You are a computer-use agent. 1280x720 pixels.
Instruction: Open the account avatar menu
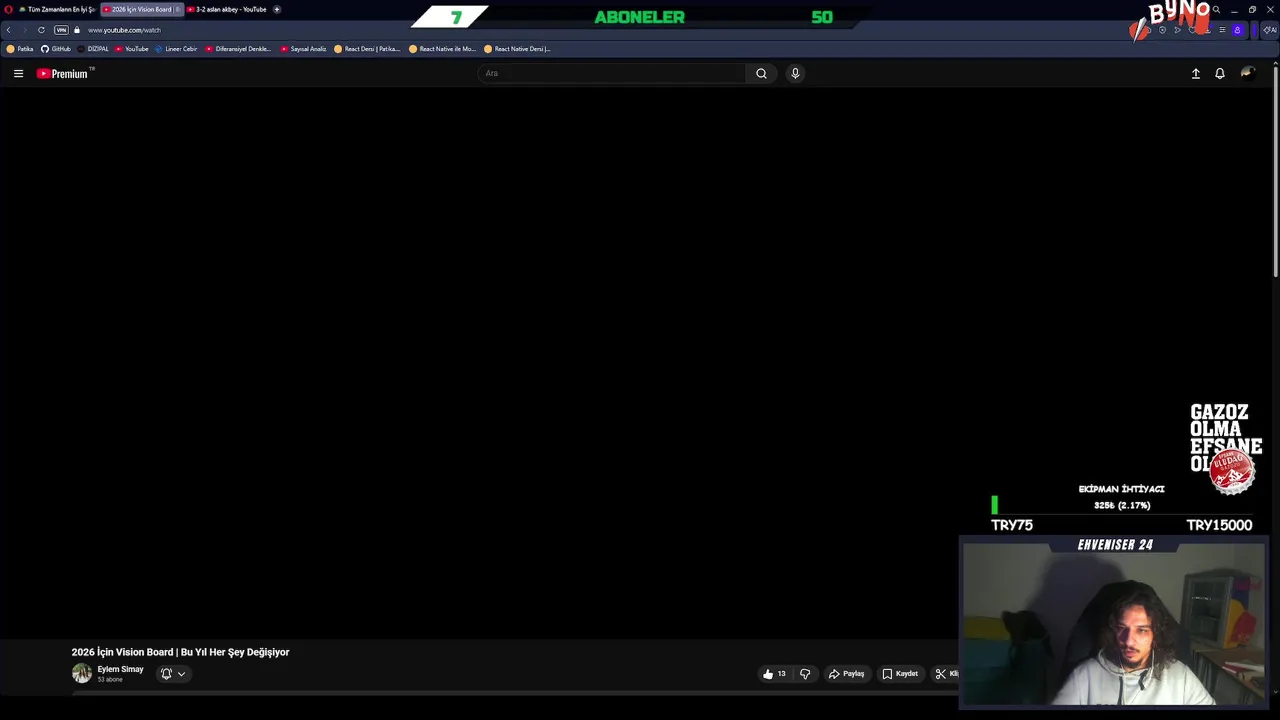(x=1247, y=73)
